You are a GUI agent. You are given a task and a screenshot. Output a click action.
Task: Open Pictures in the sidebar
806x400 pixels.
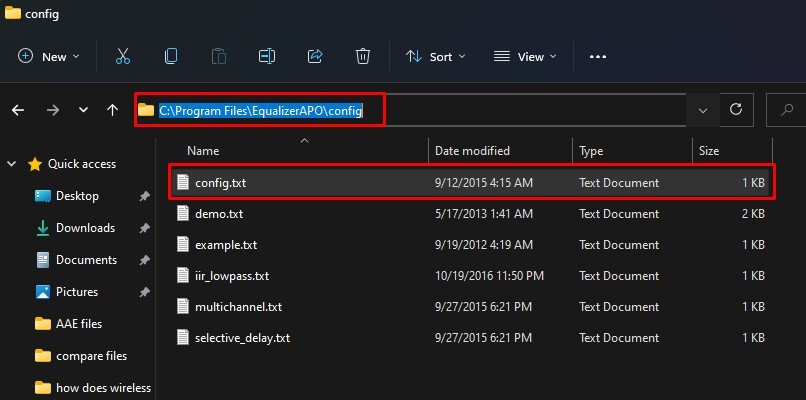click(x=67, y=292)
